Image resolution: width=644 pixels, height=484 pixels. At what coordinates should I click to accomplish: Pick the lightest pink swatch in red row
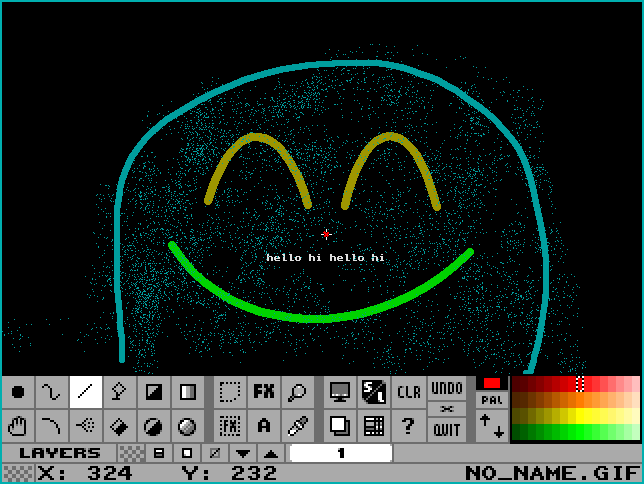pos(636,384)
